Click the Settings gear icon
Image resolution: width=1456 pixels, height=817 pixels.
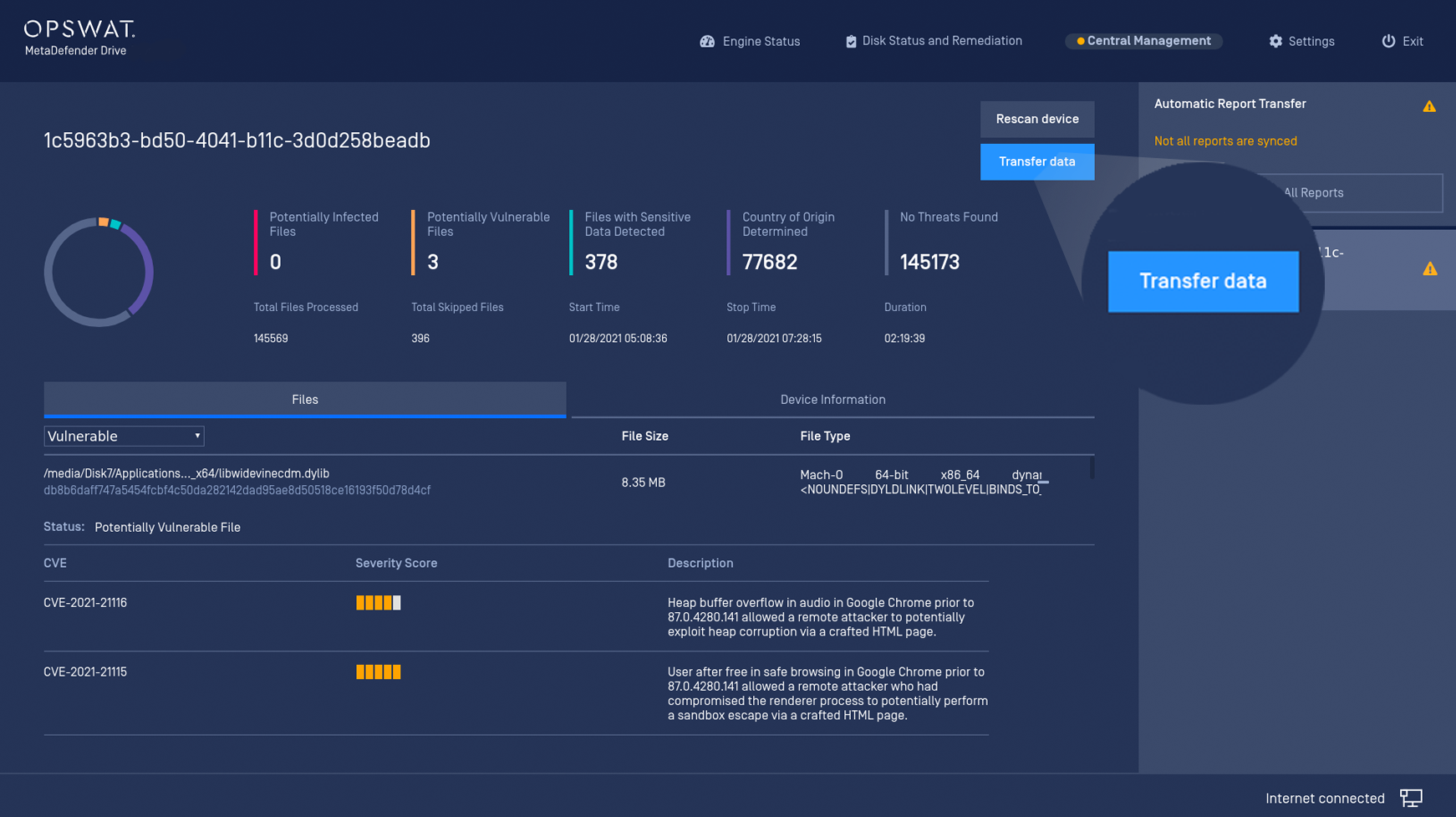tap(1275, 41)
